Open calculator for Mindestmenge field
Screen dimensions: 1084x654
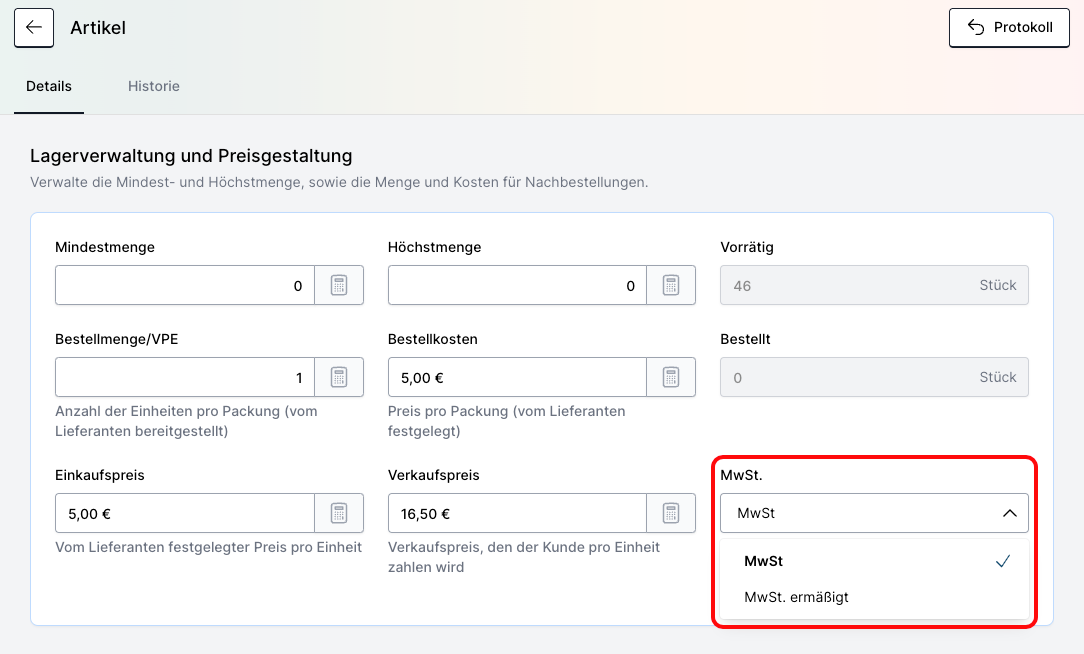tap(339, 285)
